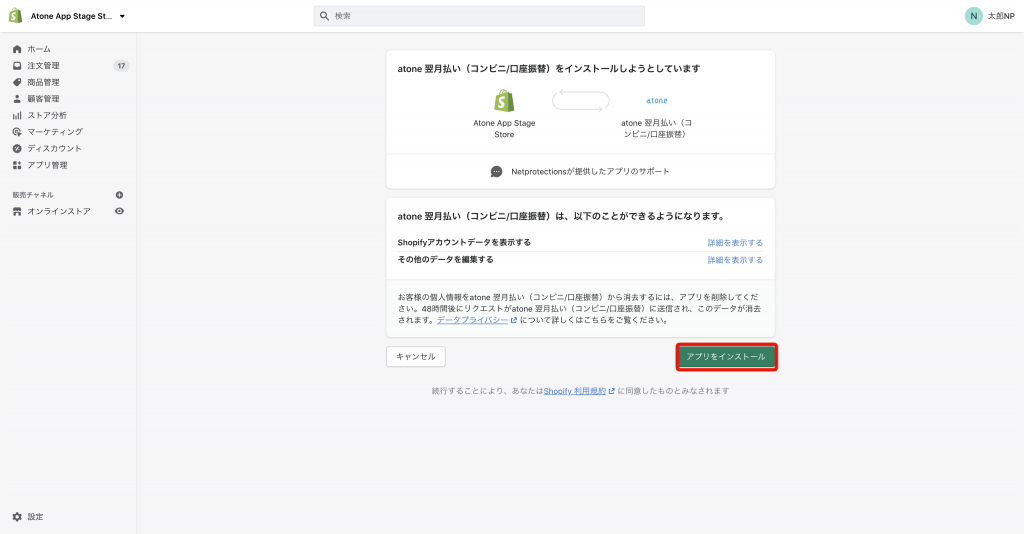Open 商品管理 in the sidebar
Image resolution: width=1024 pixels, height=534 pixels.
(x=43, y=82)
